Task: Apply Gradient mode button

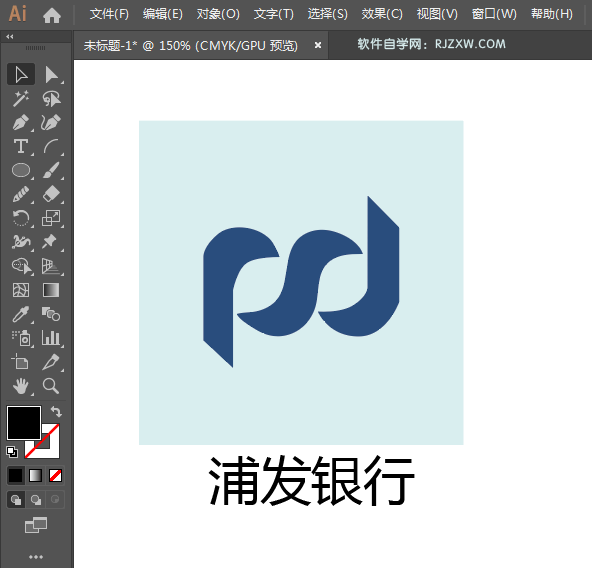Action: 35,475
